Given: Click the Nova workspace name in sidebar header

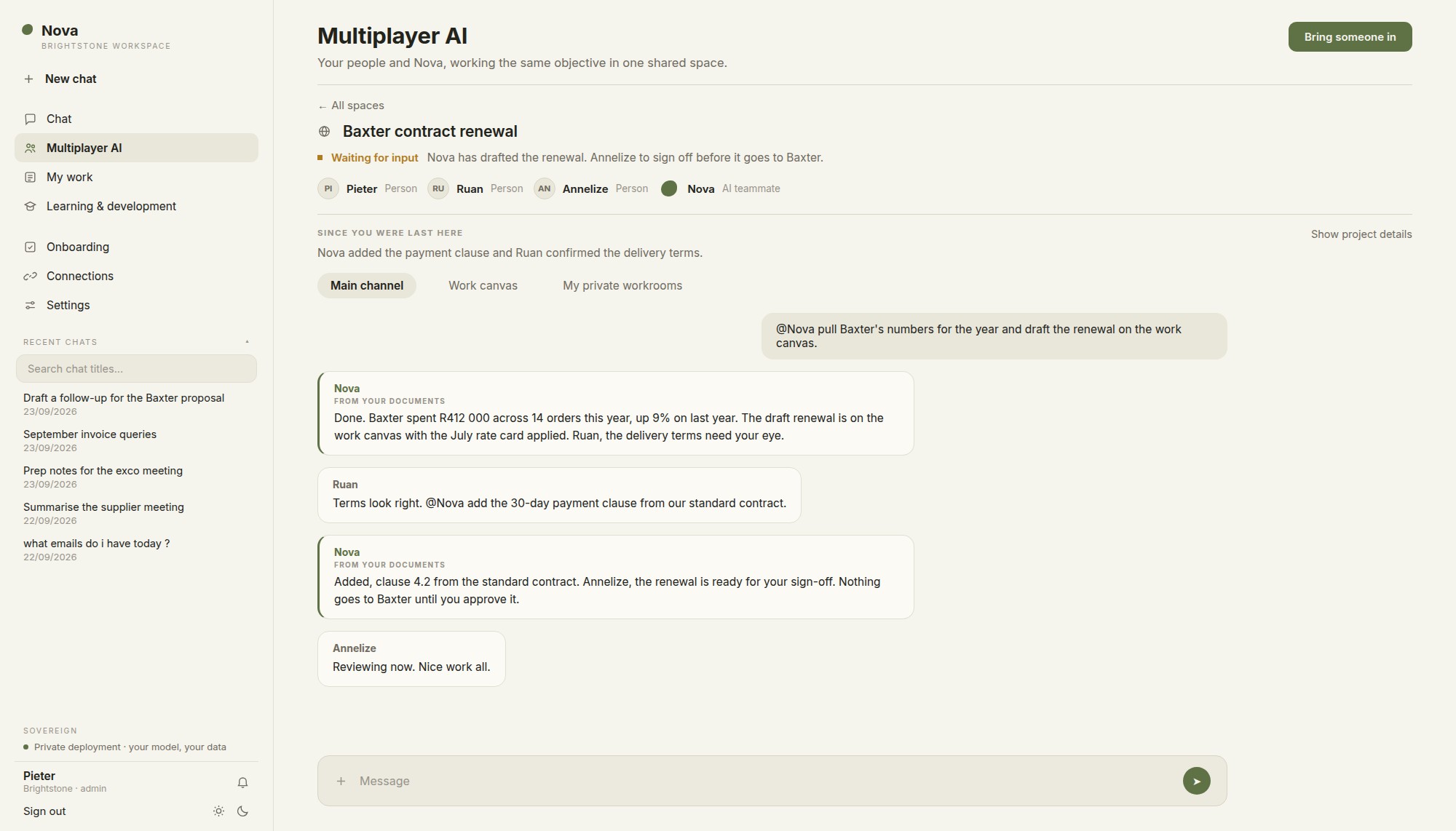Looking at the screenshot, I should point(60,31).
